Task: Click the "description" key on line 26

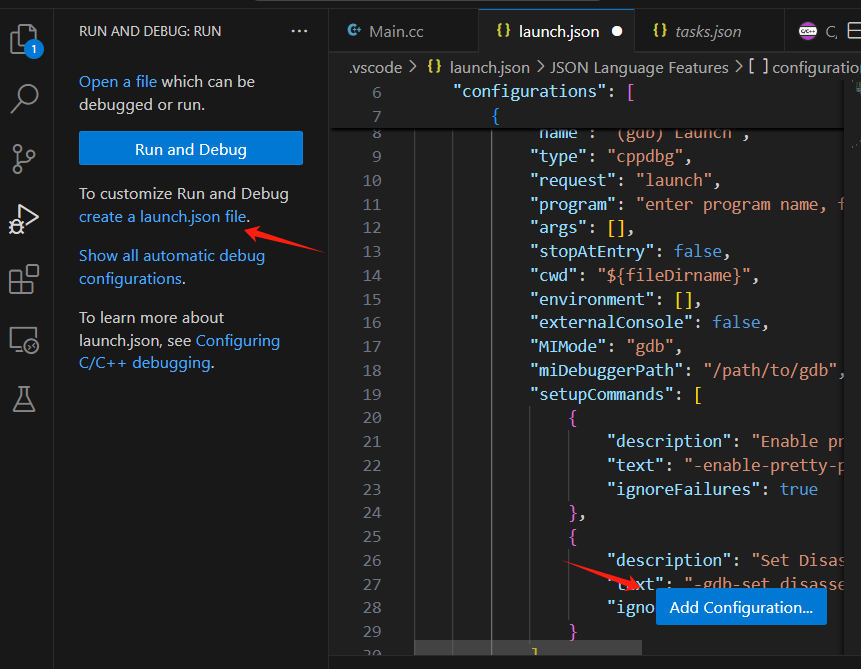Action: pos(668,560)
